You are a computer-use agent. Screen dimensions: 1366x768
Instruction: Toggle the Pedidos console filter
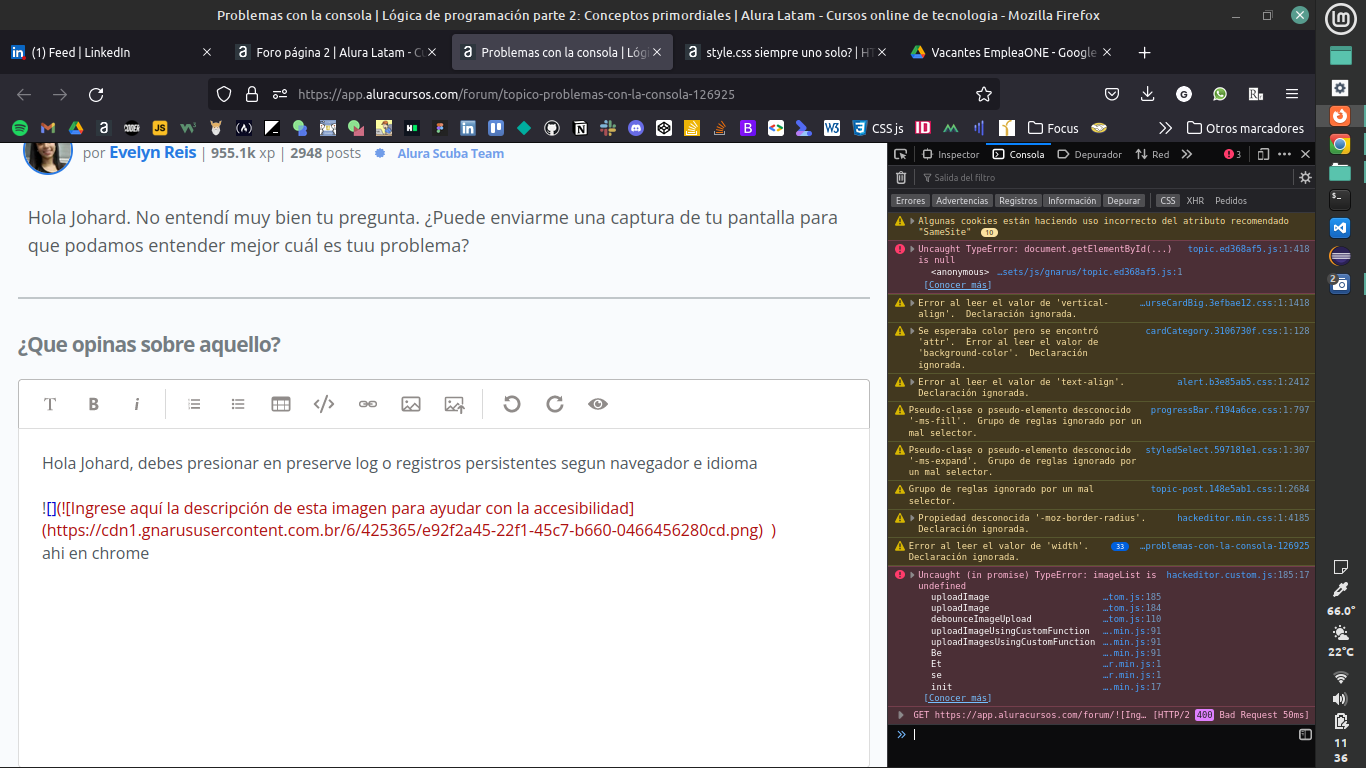pyautogui.click(x=1231, y=201)
